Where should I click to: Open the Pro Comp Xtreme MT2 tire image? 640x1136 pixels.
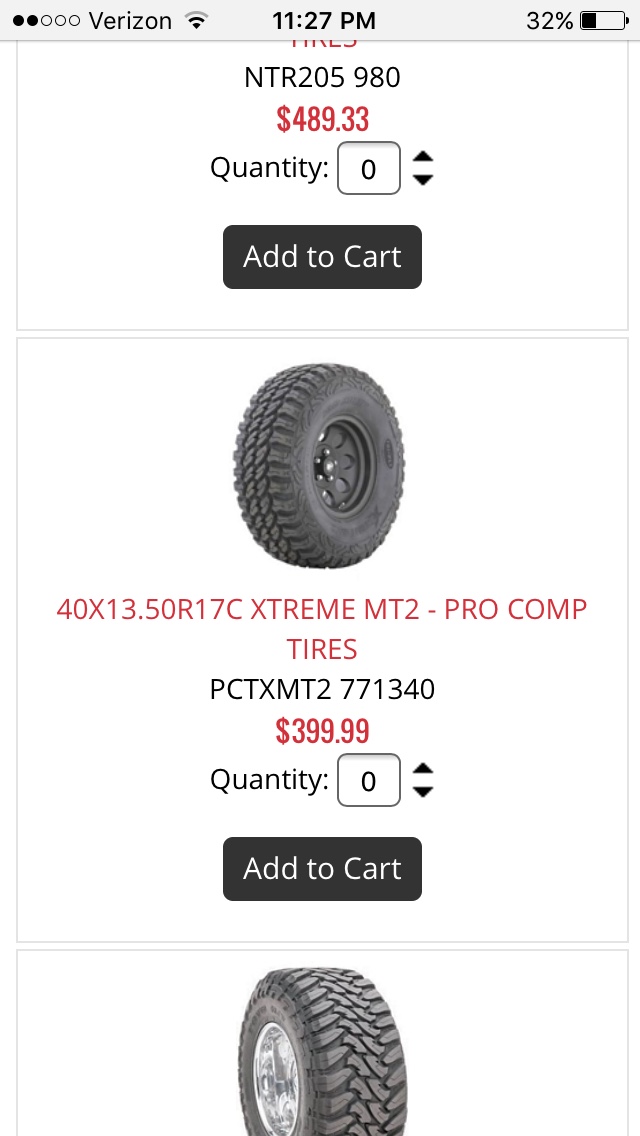(322, 466)
